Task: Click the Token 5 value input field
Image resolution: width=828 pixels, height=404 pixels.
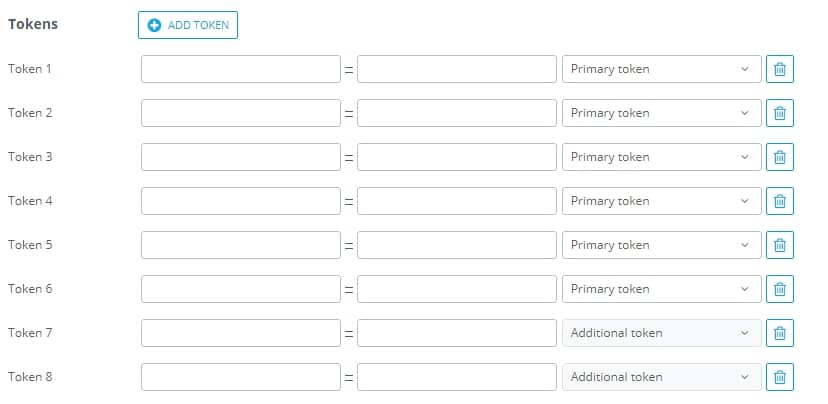Action: coord(457,245)
